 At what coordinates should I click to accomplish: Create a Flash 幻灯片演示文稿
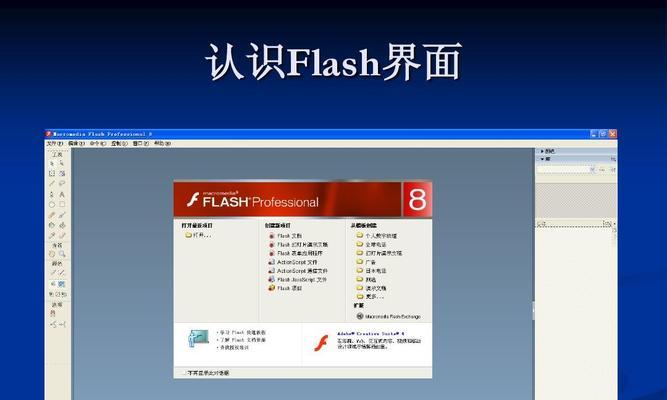pos(298,245)
